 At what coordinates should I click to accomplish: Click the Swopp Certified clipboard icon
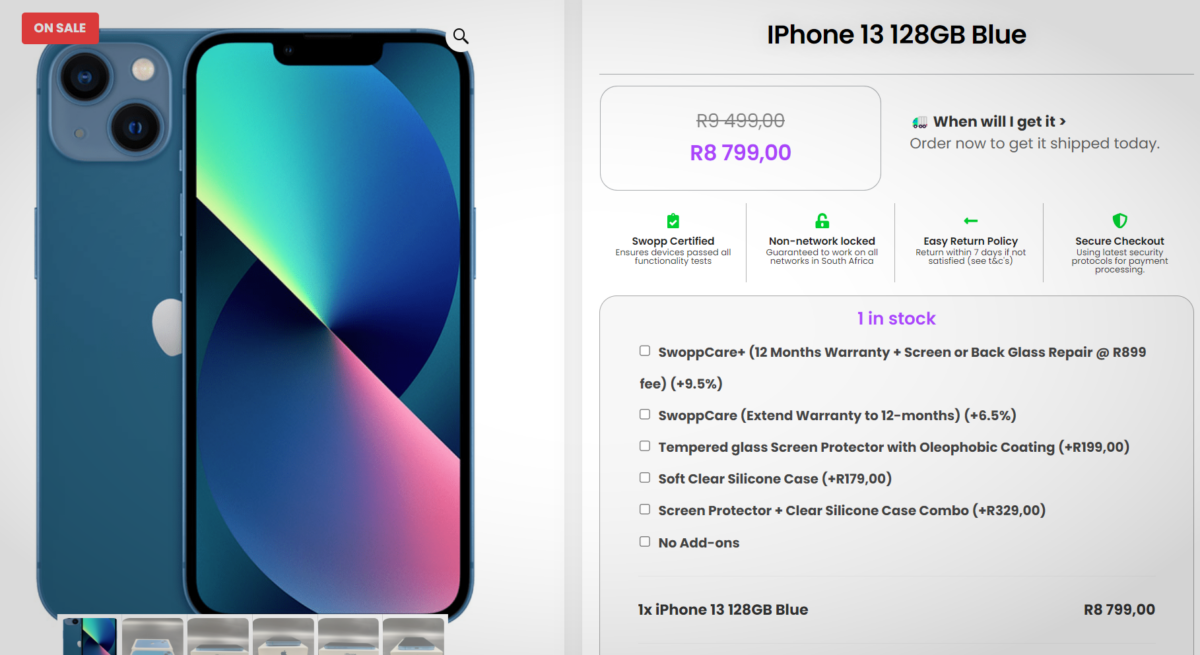click(x=673, y=221)
